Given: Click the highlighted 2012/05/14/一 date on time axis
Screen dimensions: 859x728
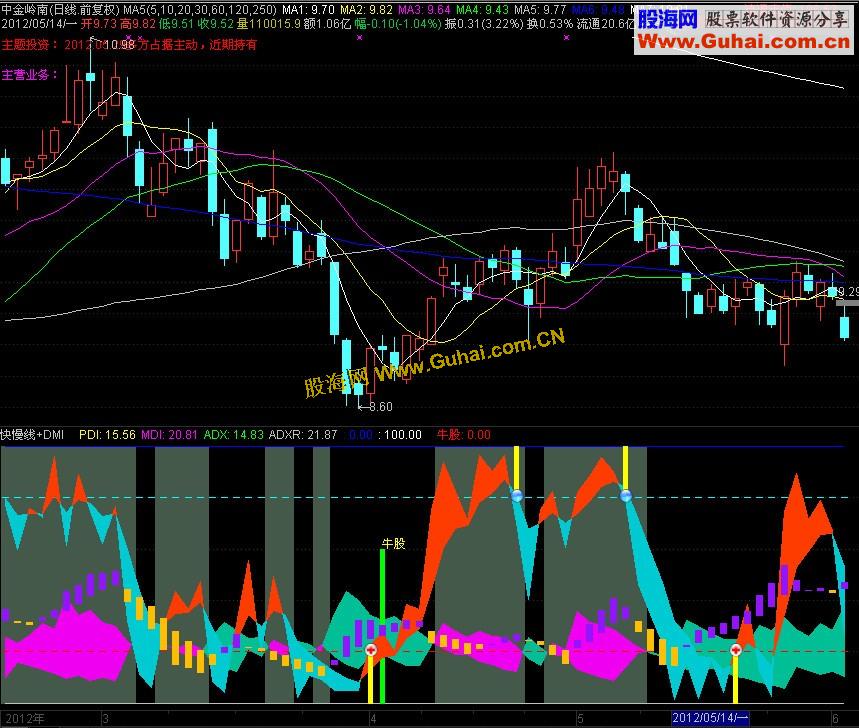Looking at the screenshot, I should 710,718.
